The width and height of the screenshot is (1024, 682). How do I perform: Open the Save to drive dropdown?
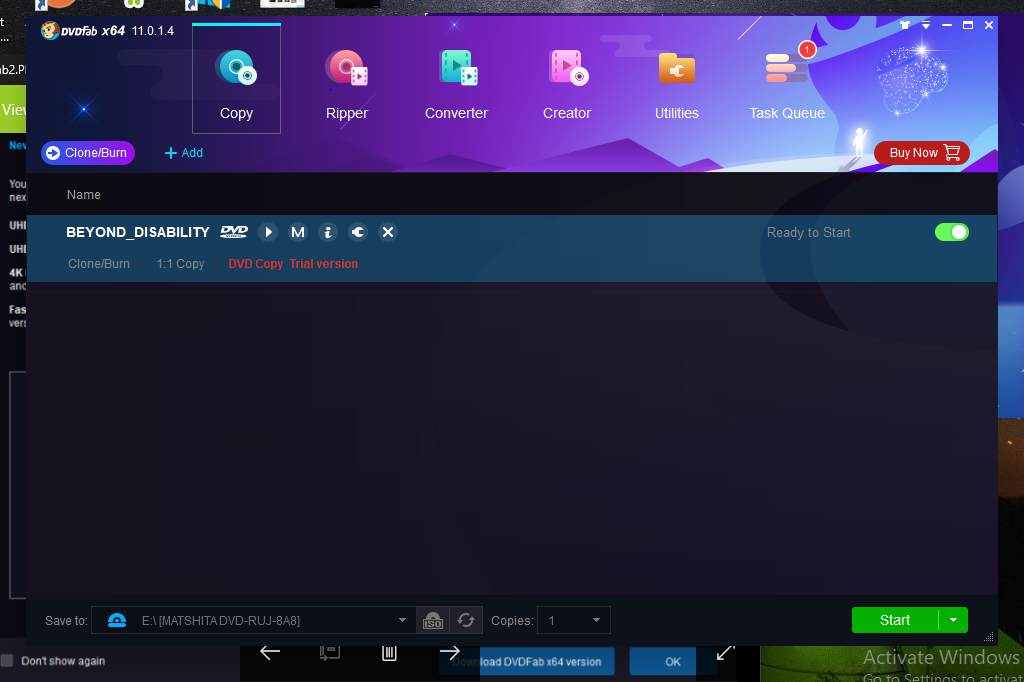(402, 620)
